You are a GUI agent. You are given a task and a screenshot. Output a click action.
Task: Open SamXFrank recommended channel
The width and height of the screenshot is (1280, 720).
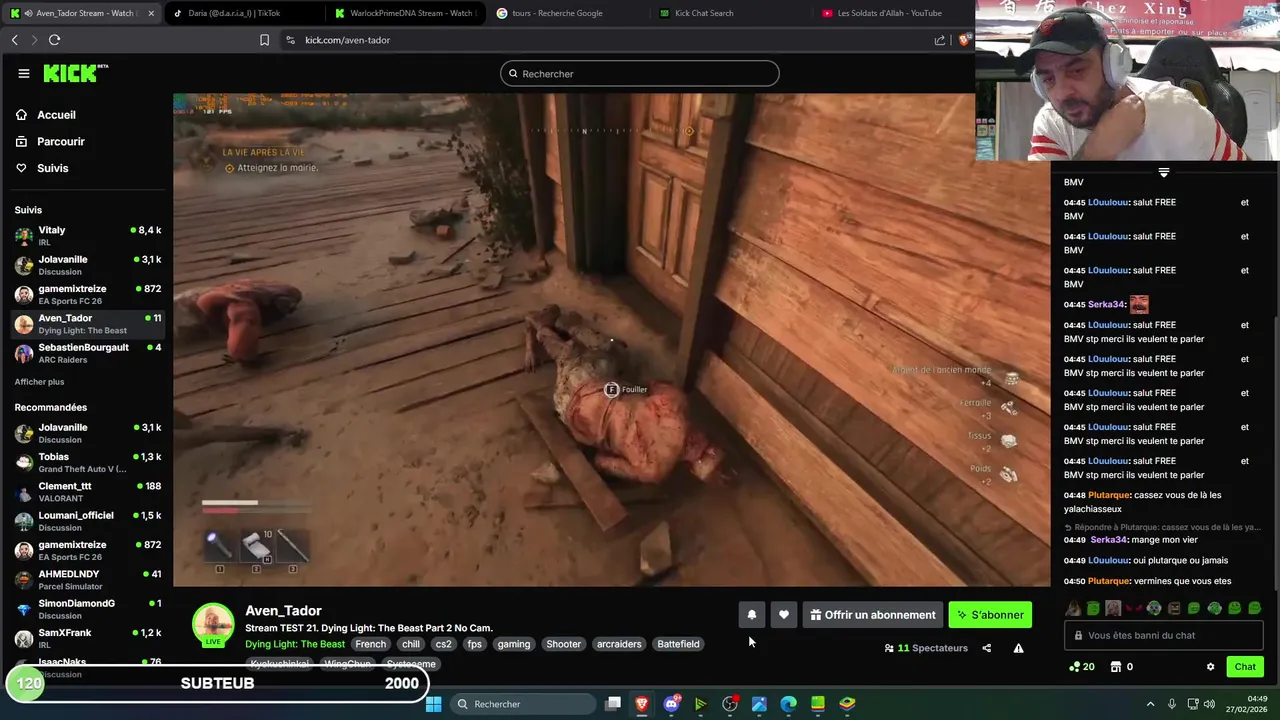[x=87, y=638]
